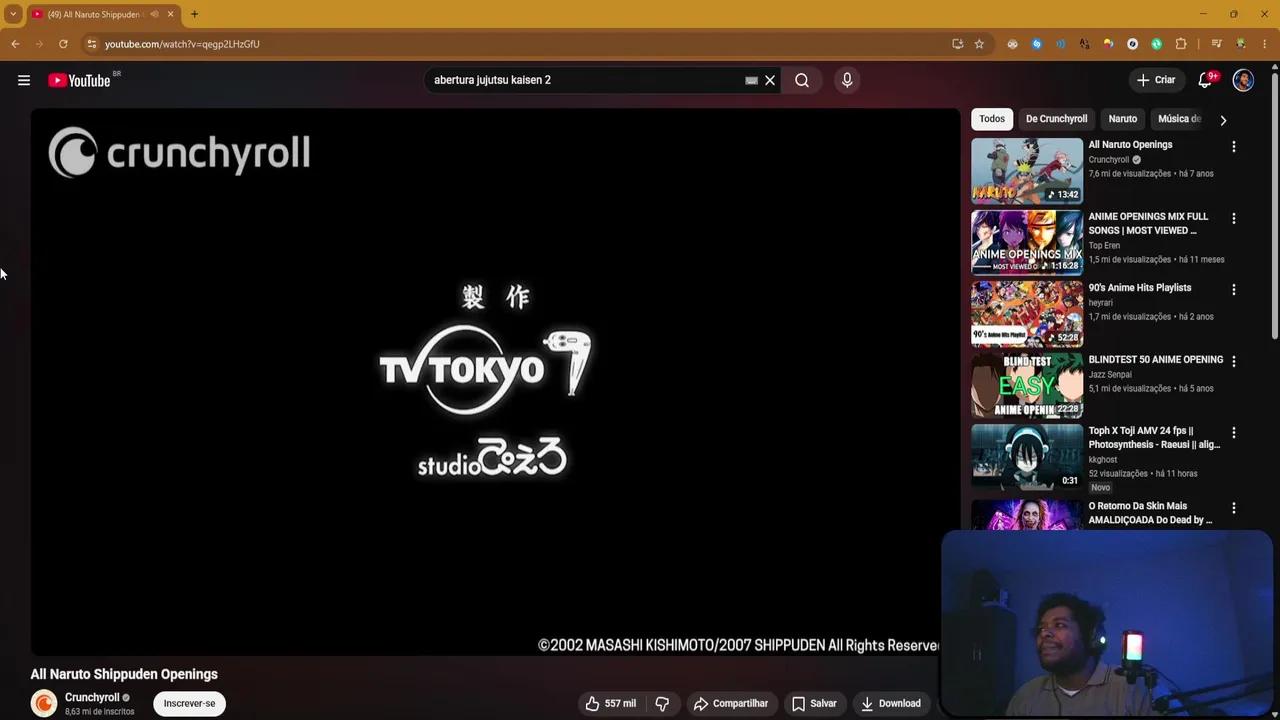Image resolution: width=1280 pixels, height=720 pixels.
Task: Open options menu for Toph X Toji AMV
Action: pyautogui.click(x=1233, y=433)
